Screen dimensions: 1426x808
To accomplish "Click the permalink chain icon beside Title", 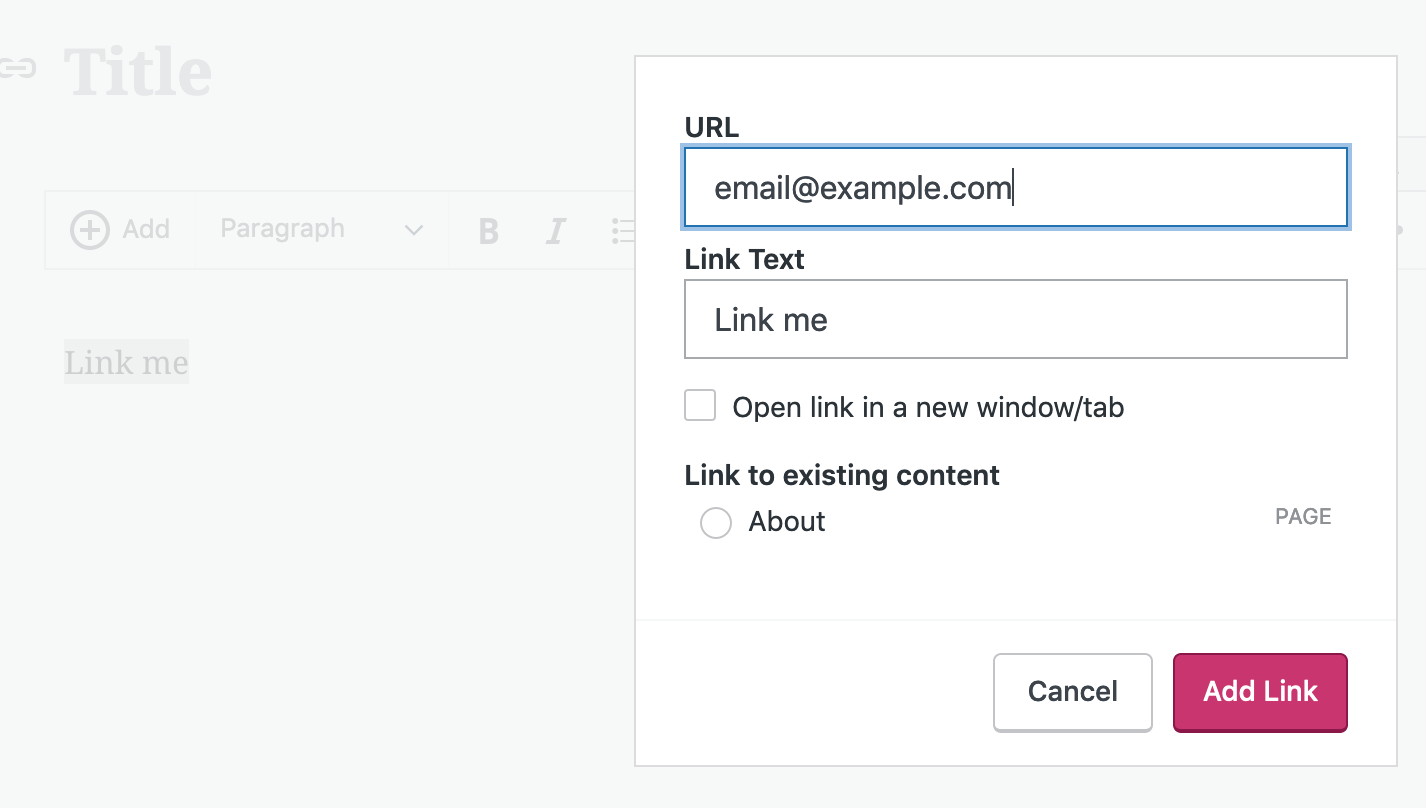I will (17, 68).
